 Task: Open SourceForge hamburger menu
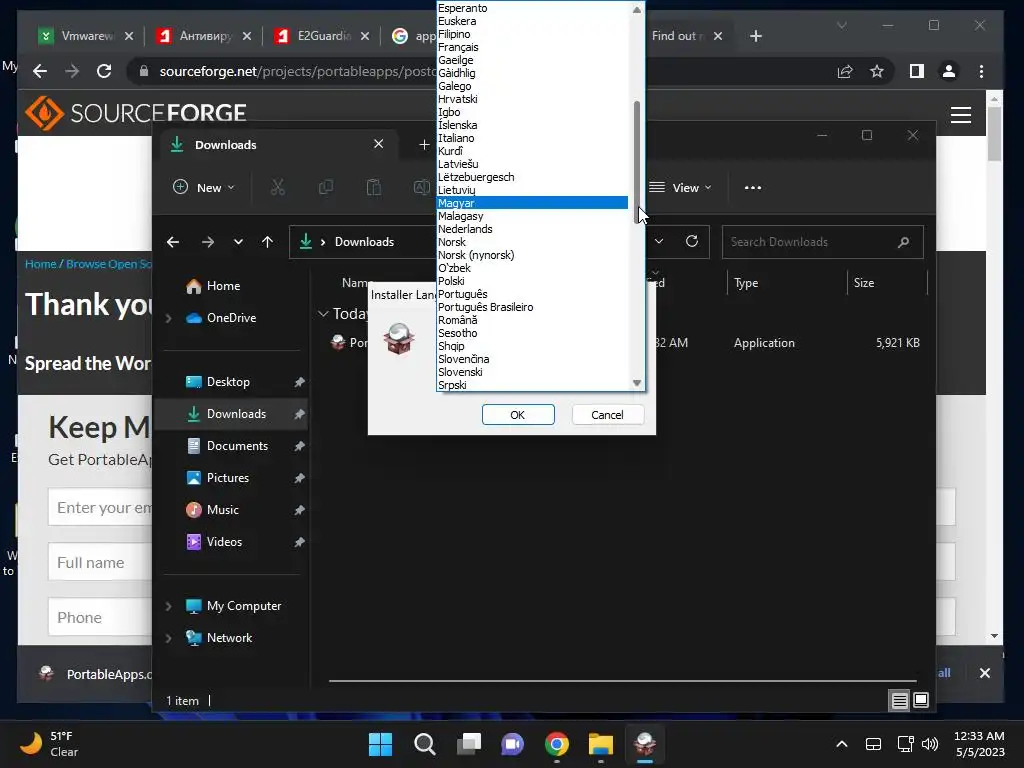[x=961, y=115]
